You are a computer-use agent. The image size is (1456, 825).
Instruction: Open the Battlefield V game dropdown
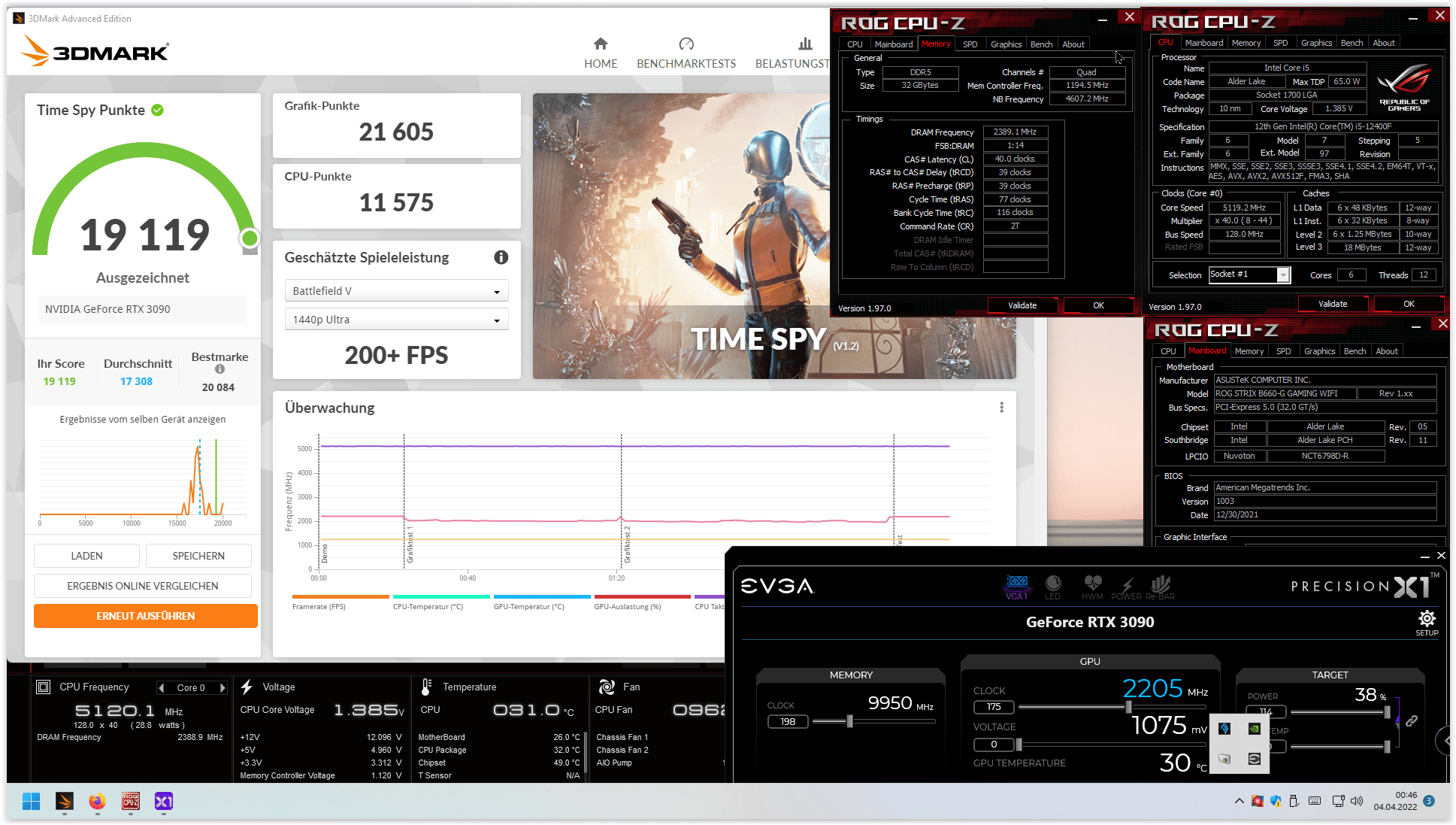396,291
